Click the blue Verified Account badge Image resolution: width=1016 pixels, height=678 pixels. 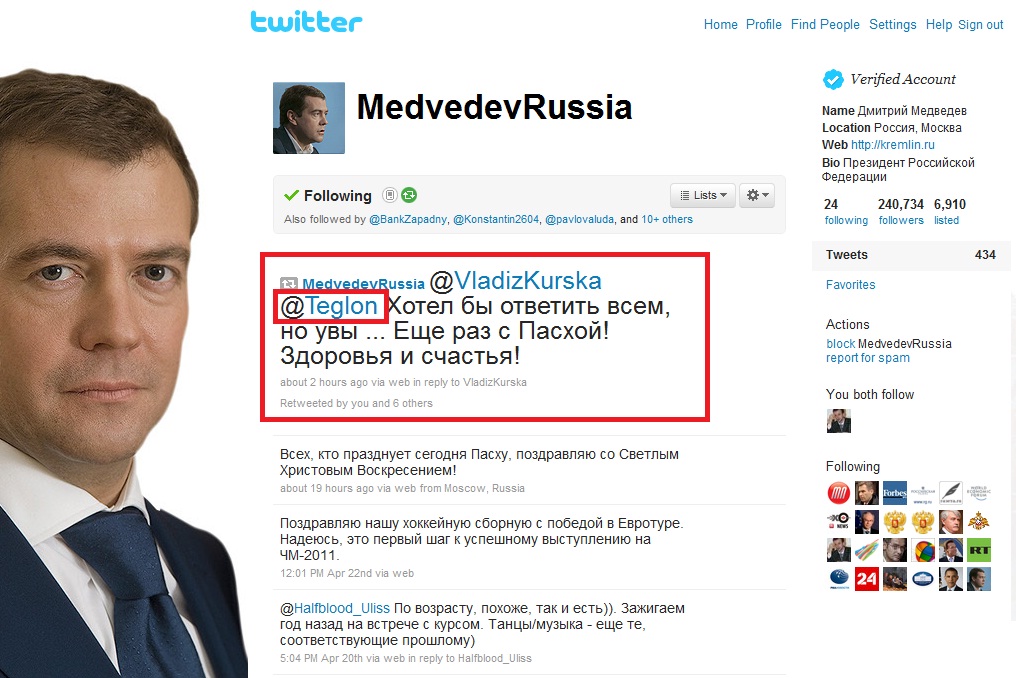[x=833, y=79]
